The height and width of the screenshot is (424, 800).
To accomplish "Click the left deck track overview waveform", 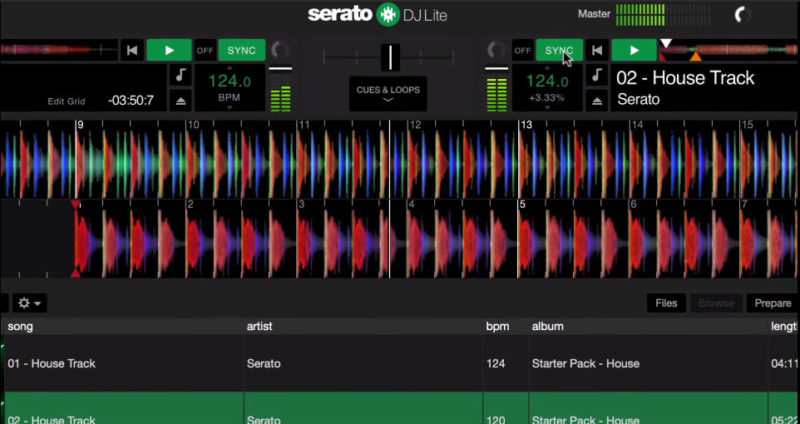I will (x=59, y=50).
